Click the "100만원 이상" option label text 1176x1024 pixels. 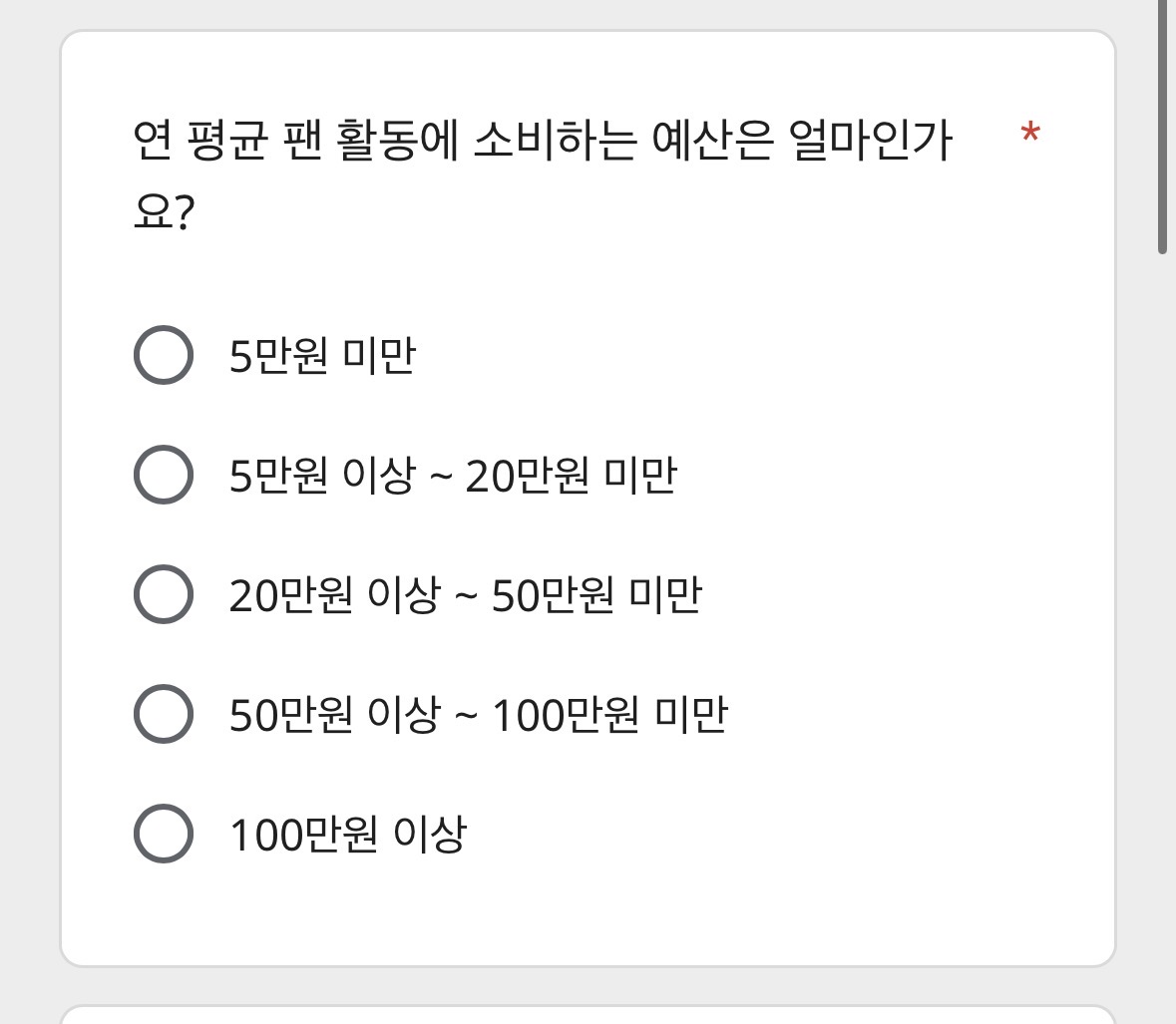348,835
